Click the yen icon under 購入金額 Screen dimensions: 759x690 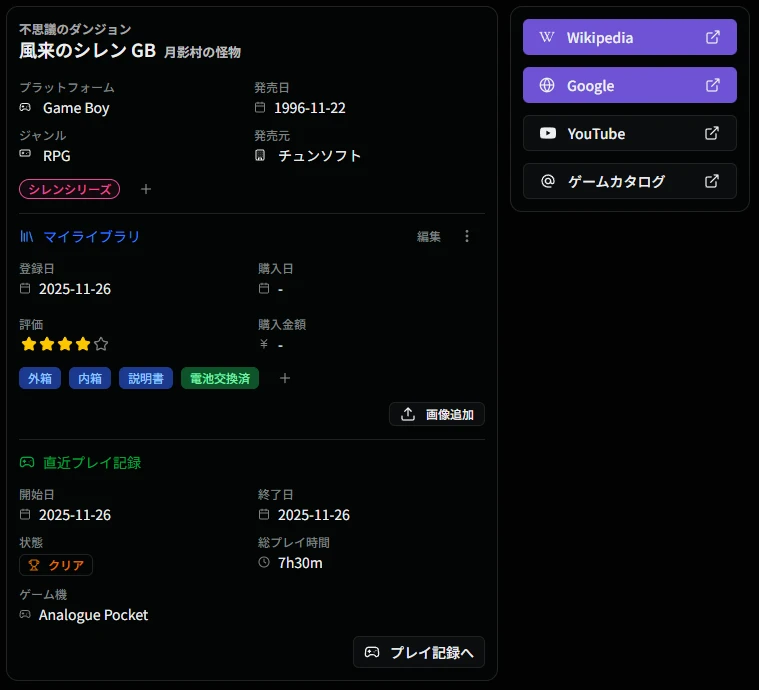264,344
